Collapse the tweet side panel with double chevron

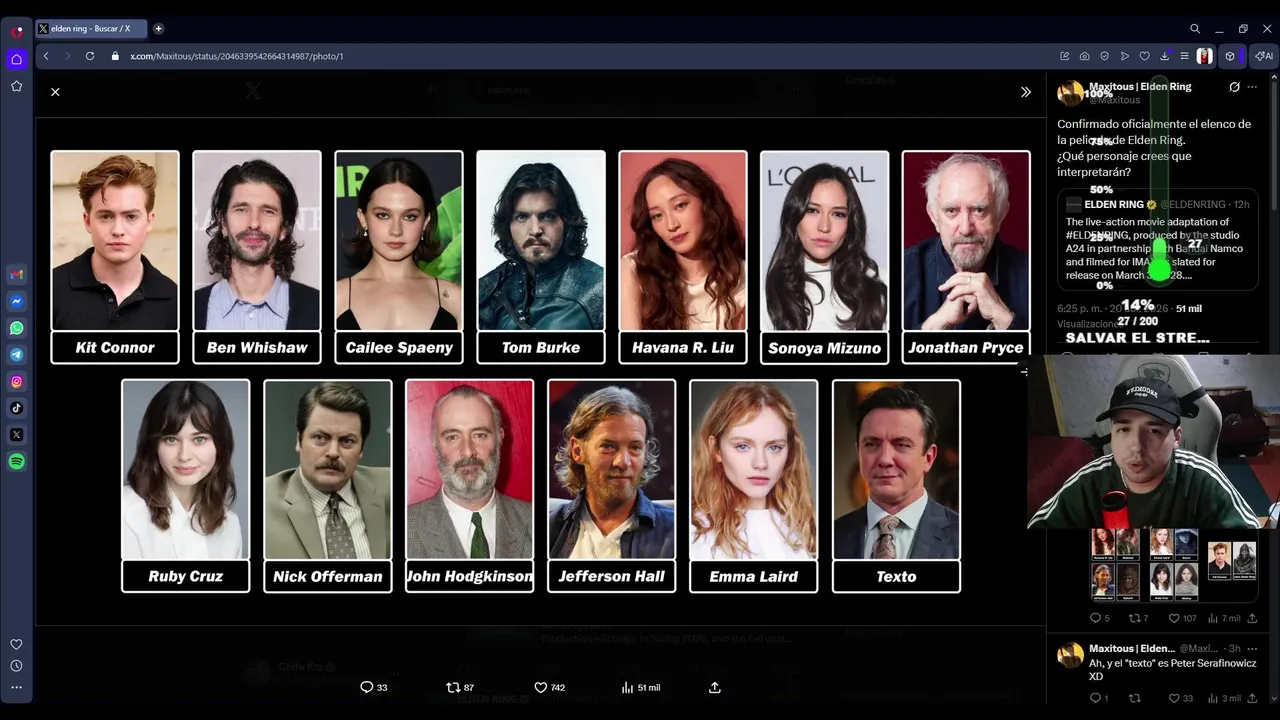[1025, 92]
